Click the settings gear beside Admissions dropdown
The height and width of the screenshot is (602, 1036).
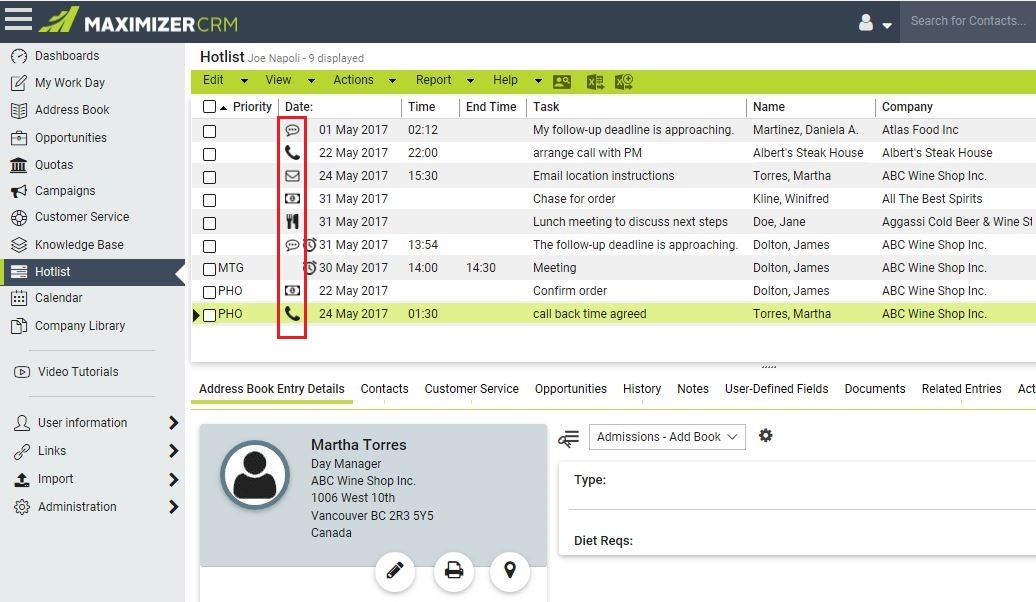point(765,435)
